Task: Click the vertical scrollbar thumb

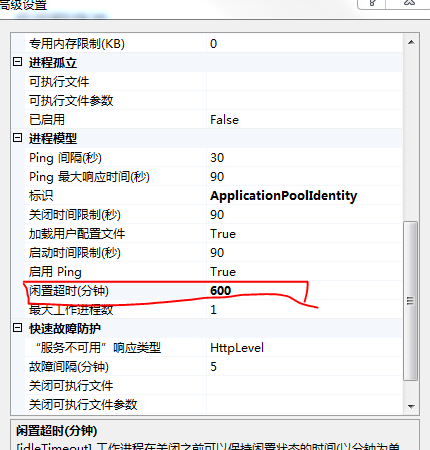Action: pyautogui.click(x=411, y=300)
